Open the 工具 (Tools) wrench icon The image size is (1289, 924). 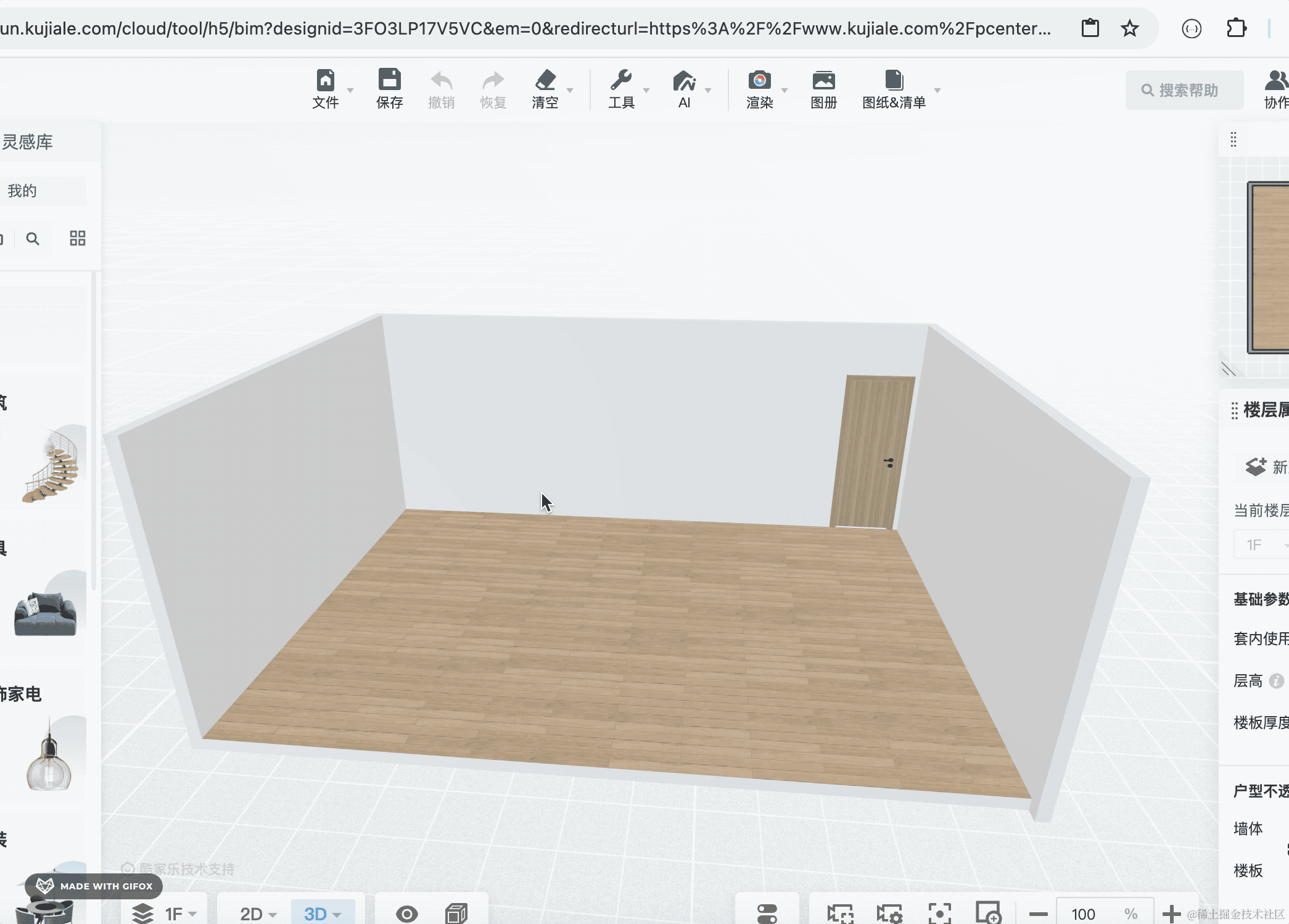[x=621, y=80]
